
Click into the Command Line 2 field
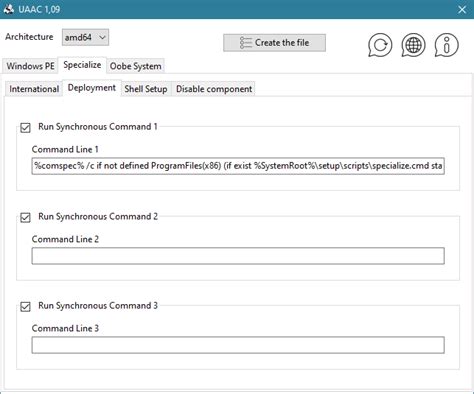coord(238,256)
